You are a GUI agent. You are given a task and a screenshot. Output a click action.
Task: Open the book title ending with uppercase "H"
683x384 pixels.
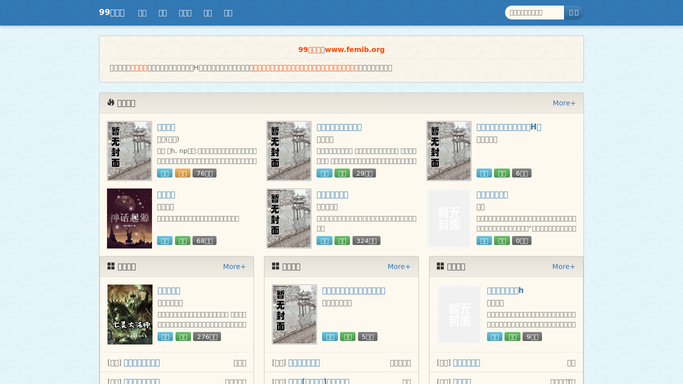click(509, 127)
